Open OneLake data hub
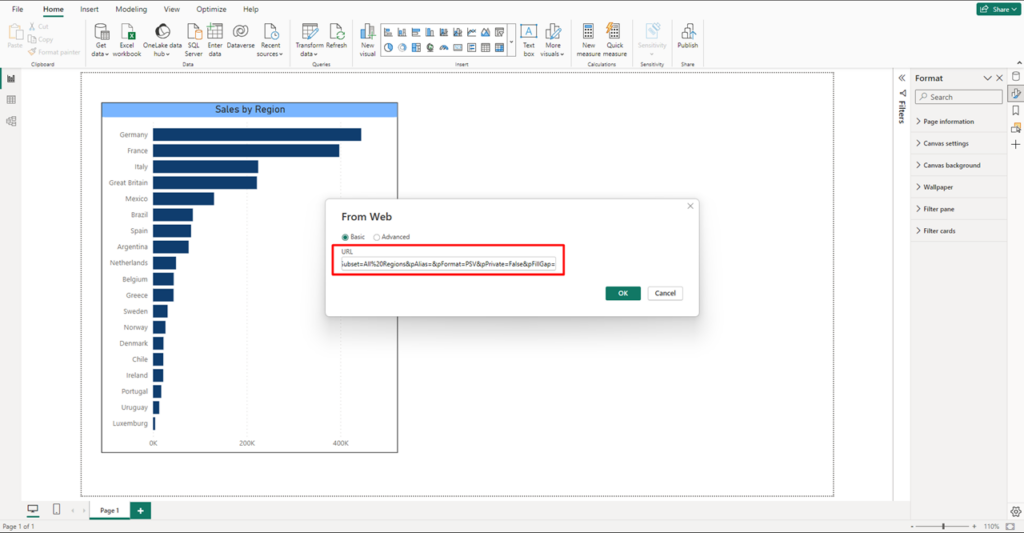Screen dimensions: 1024x533 click(x=162, y=40)
